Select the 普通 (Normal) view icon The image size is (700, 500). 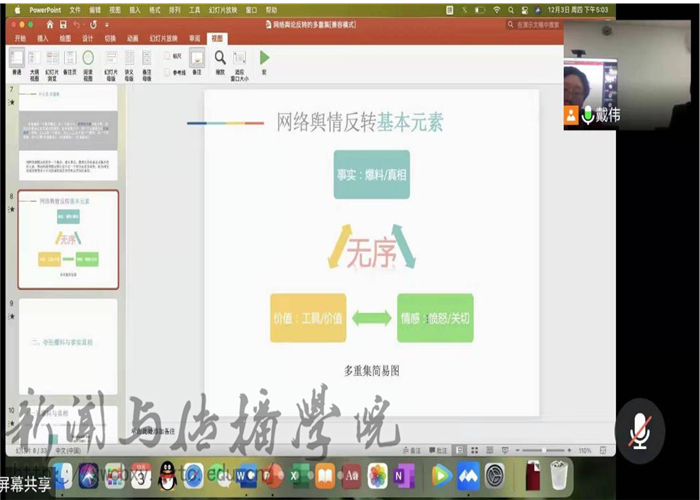(x=16, y=61)
